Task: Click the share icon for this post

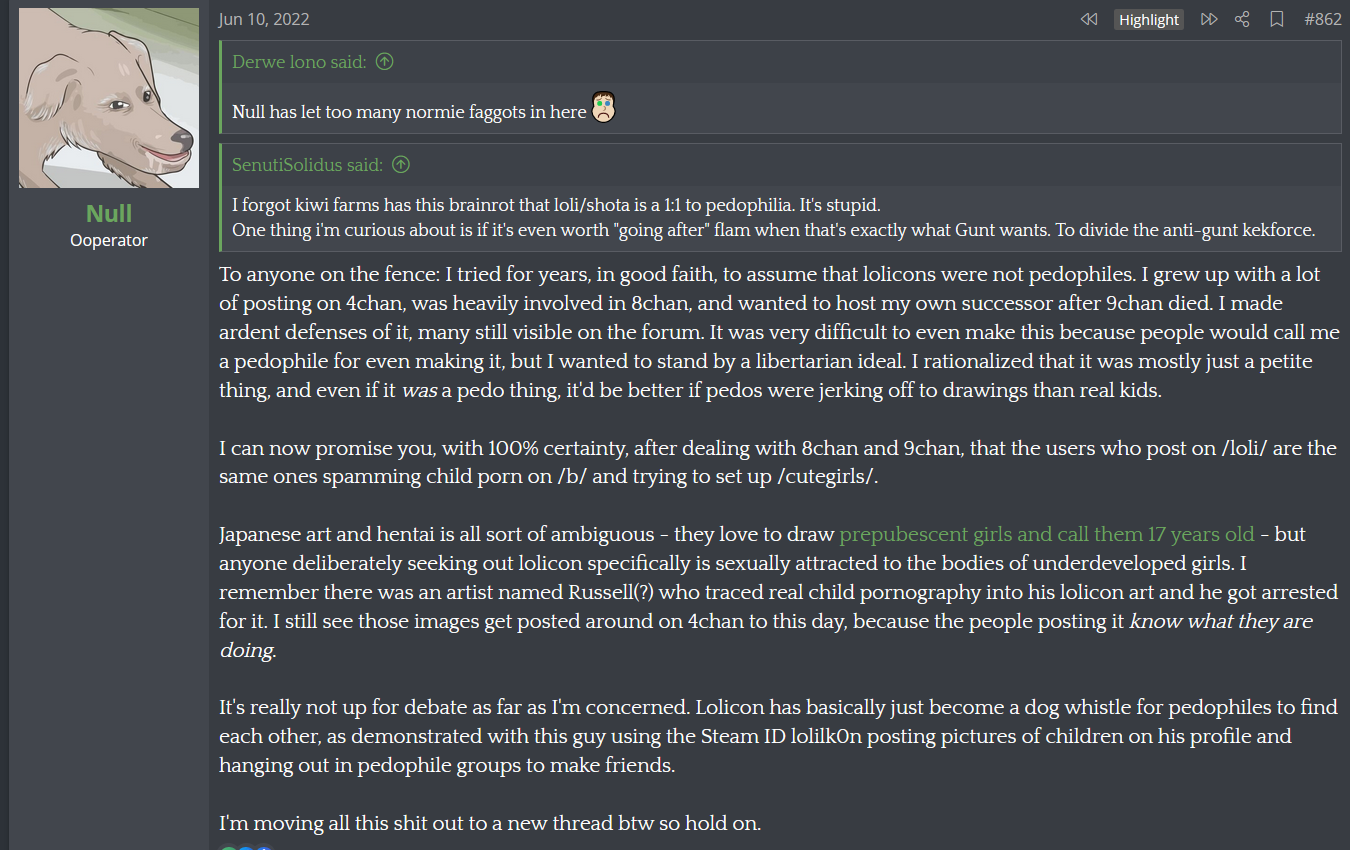Action: click(x=1242, y=19)
